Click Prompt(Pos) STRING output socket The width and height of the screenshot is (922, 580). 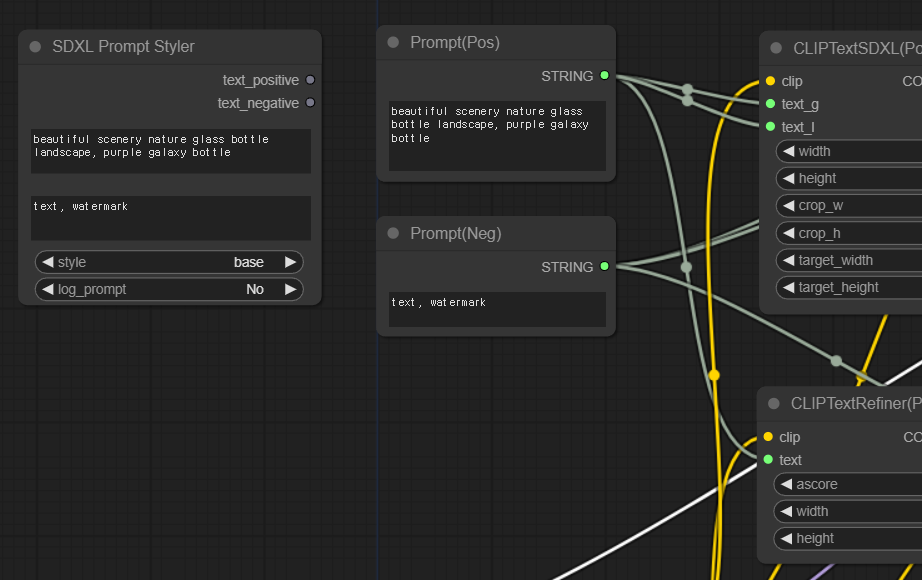pyautogui.click(x=604, y=75)
